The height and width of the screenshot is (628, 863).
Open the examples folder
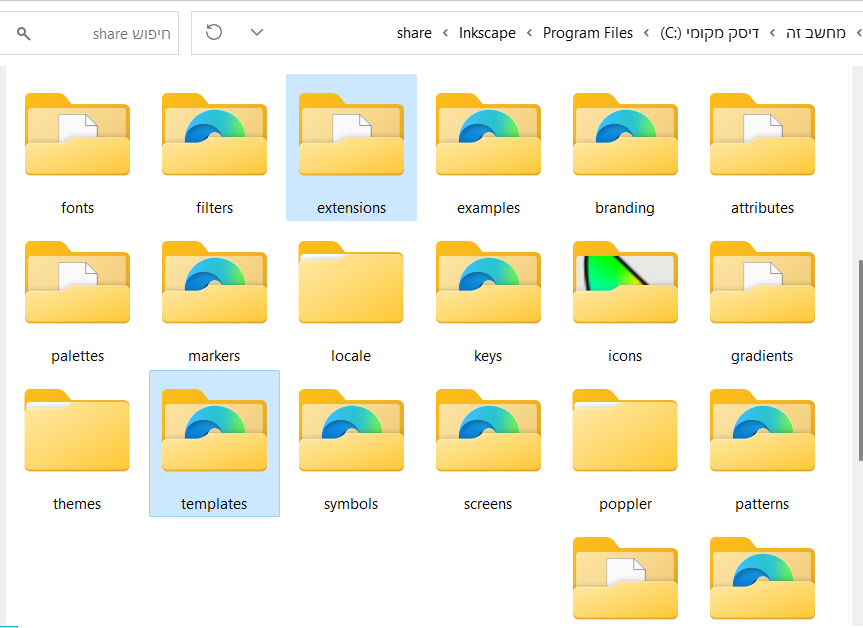click(x=488, y=134)
